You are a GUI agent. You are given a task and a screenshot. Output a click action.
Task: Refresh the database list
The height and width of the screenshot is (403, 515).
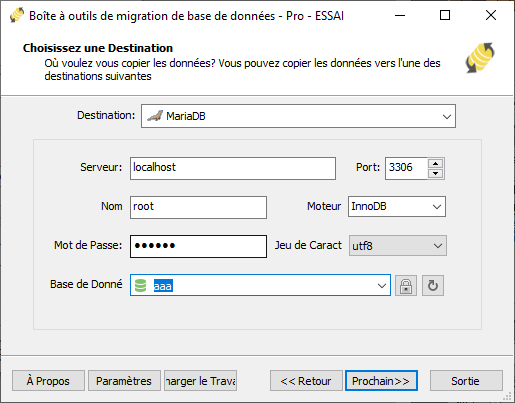(x=433, y=286)
